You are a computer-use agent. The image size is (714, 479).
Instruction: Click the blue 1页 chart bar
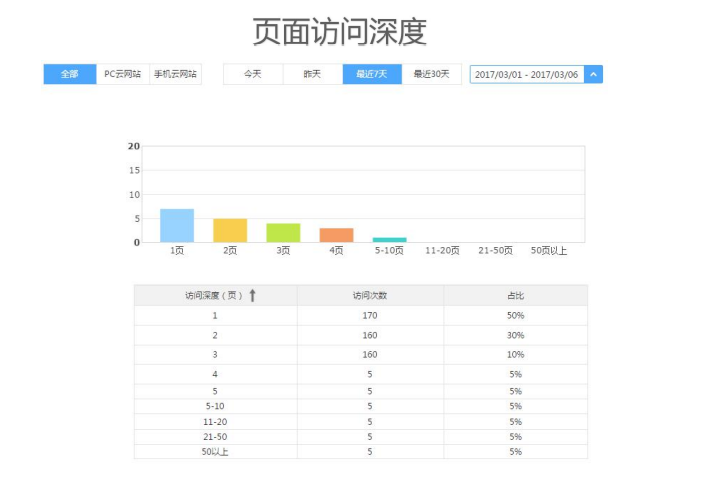(177, 226)
